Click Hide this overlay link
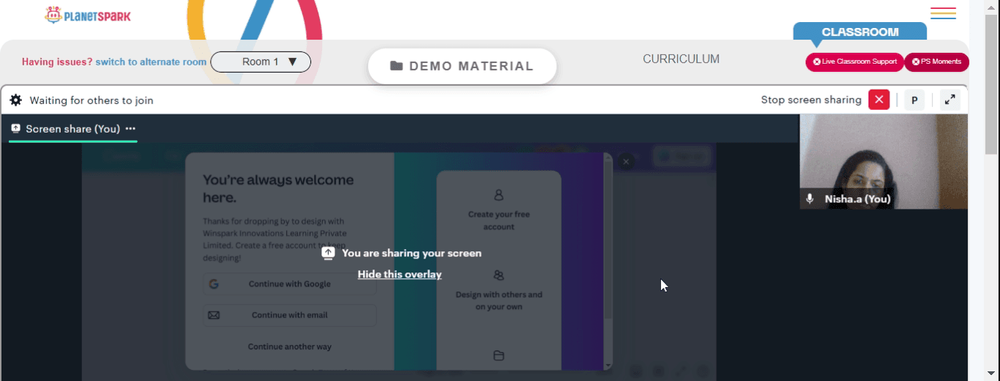Image resolution: width=1000 pixels, height=381 pixels. pyautogui.click(x=399, y=274)
